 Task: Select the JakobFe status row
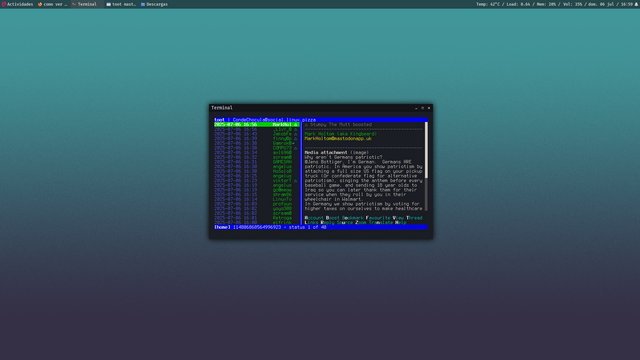click(257, 134)
